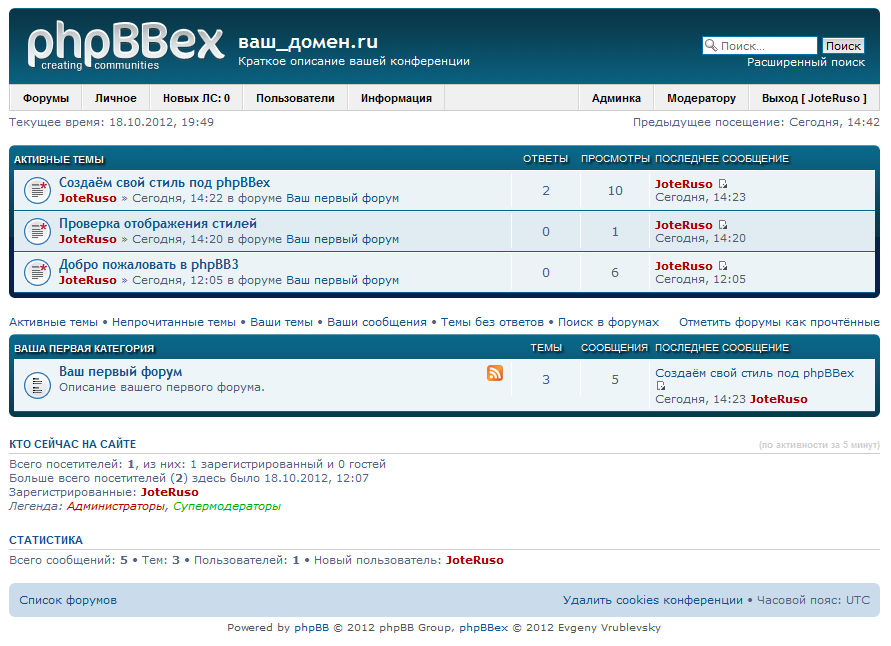891x646 pixels.
Task: Go to last post icon for Проверка отображения стилей
Action: coord(723,225)
